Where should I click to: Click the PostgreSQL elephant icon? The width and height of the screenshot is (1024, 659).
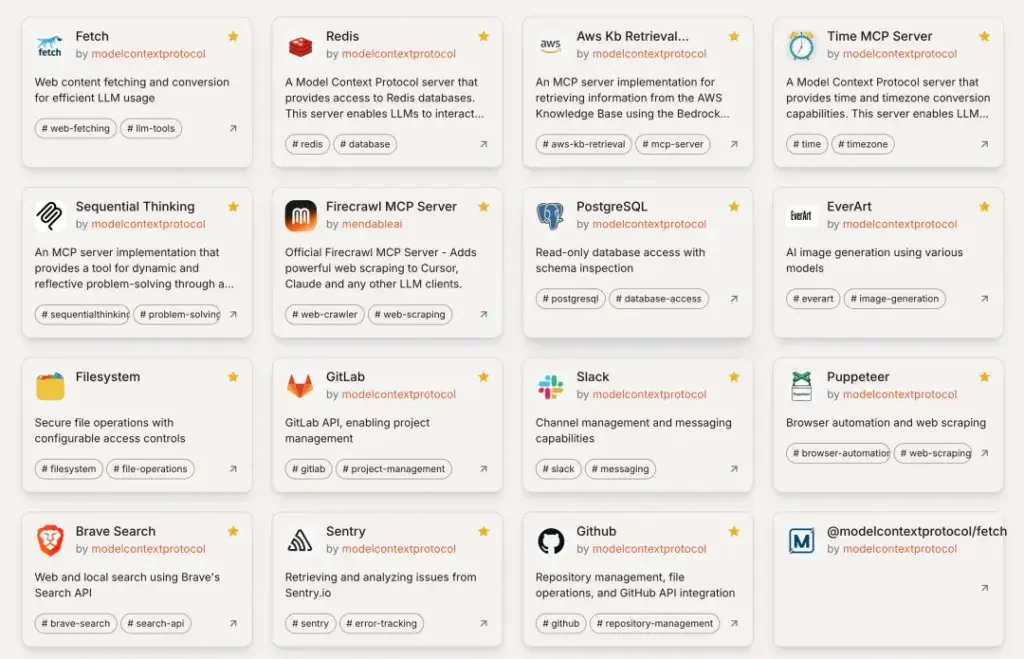[551, 216]
